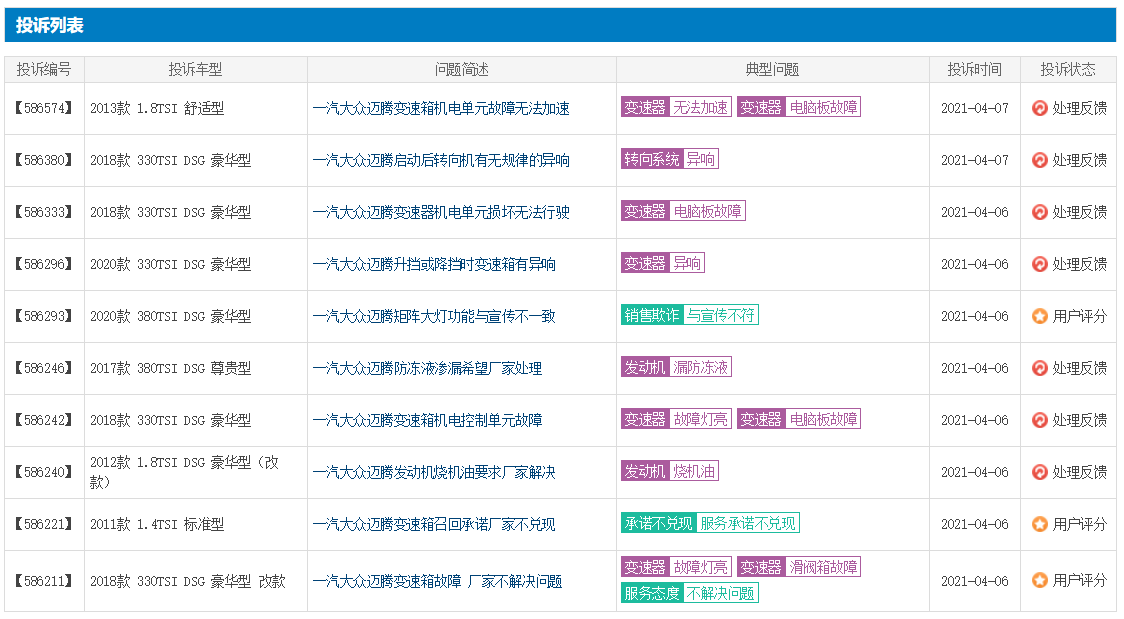1124x619 pixels.
Task: Open complaint 一汽大众迈腾发动机烧机油要求厂家解决
Action: coord(434,472)
